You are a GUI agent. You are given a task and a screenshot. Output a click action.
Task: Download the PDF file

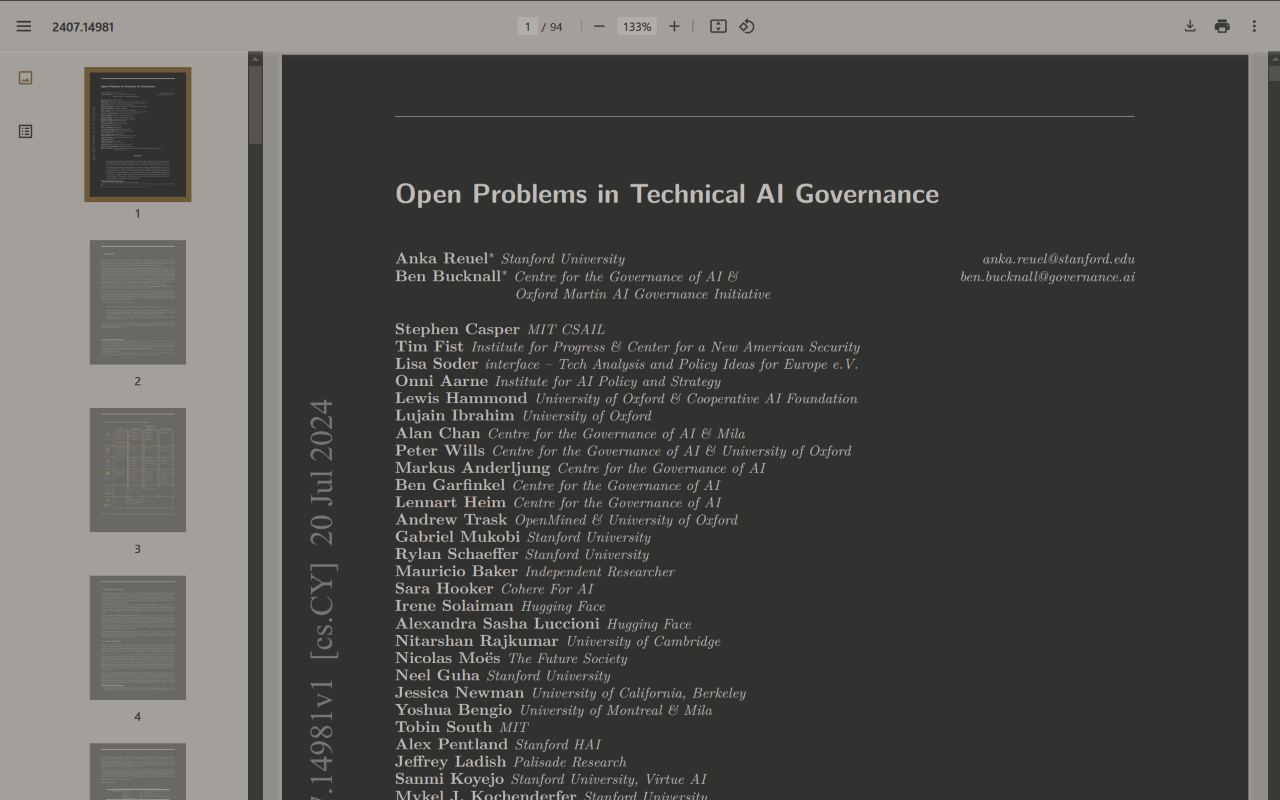click(1190, 26)
